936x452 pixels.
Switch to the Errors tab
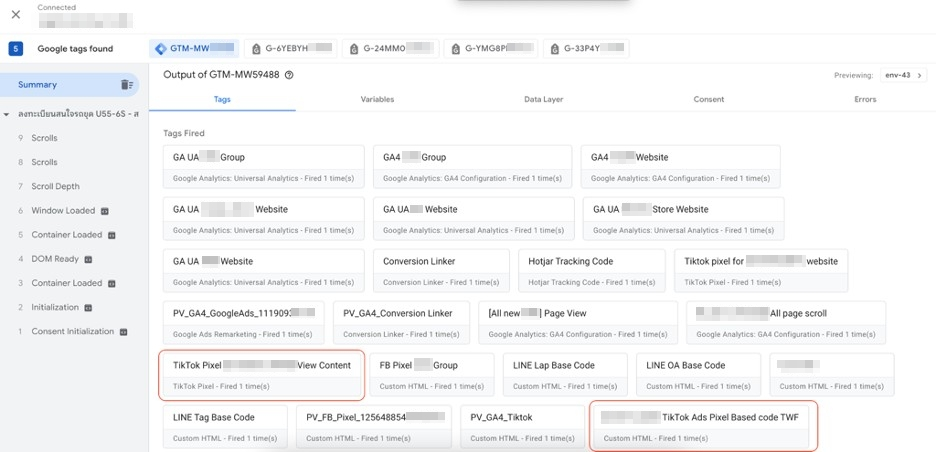pyautogui.click(x=865, y=99)
